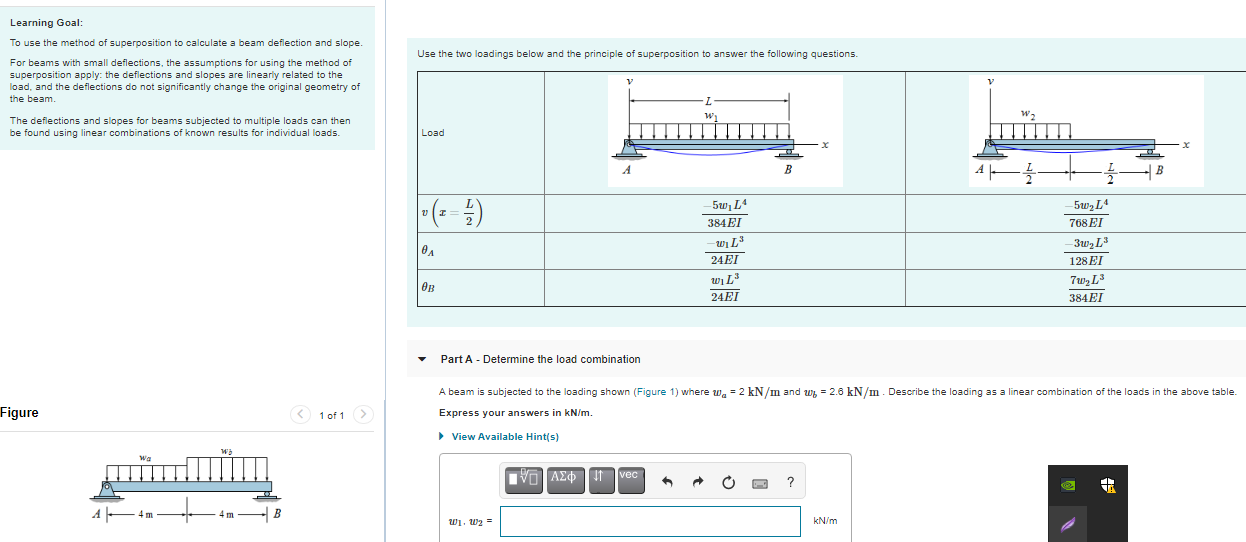Click the 'Figure' panel heading
Screen dimensions: 1246x542
[20, 413]
